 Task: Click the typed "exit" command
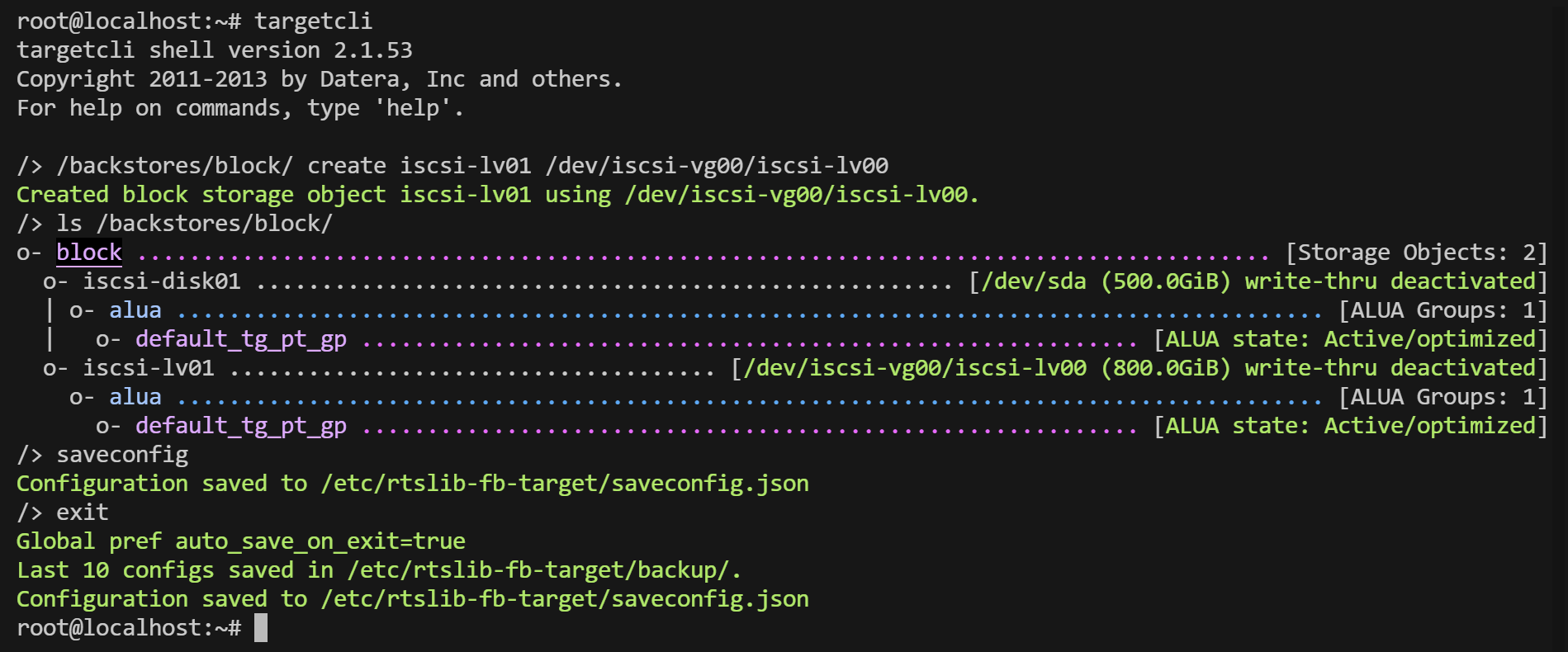pos(83,513)
